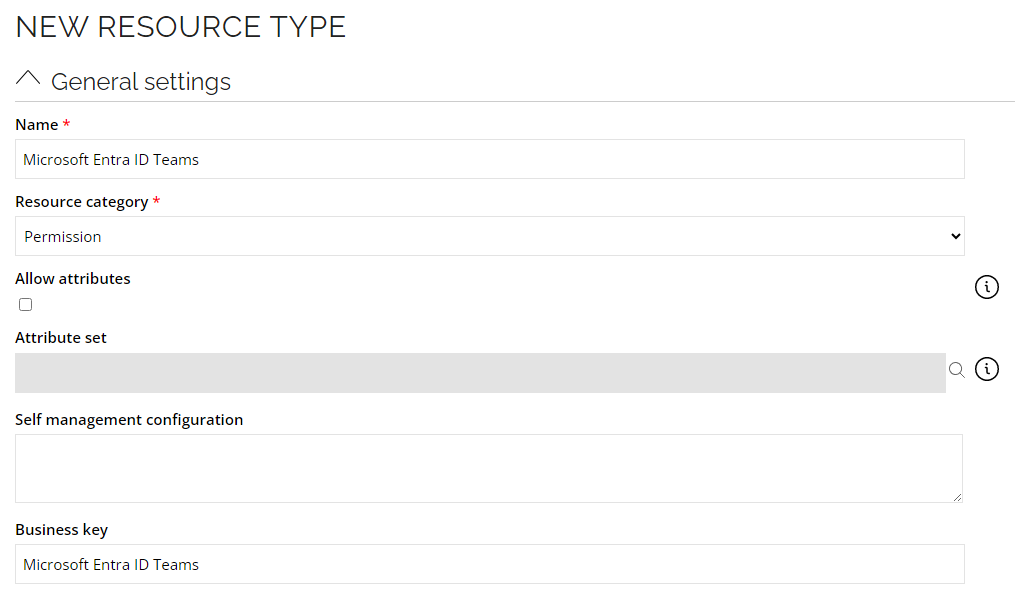Click the NEW RESOURCE TYPE page title
The width and height of the screenshot is (1024, 602).
tap(181, 27)
